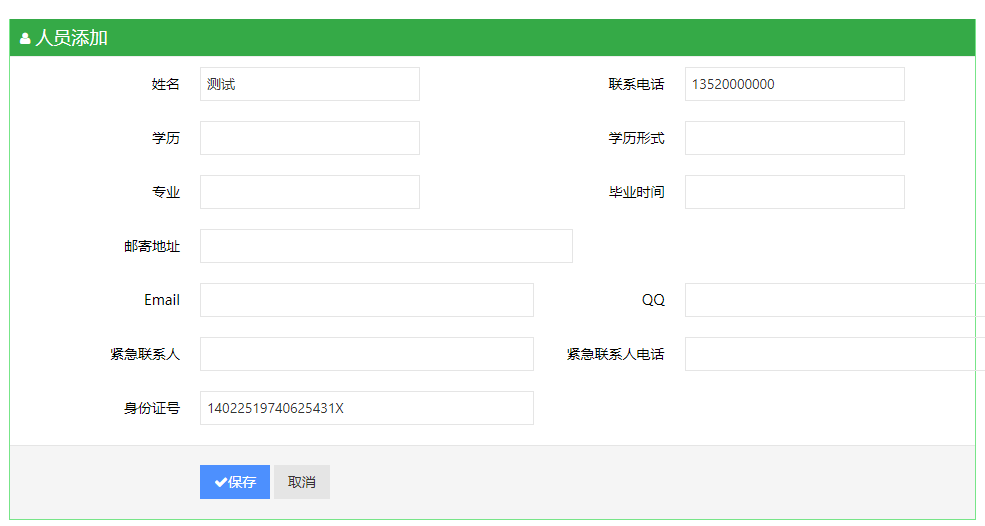Select the 紧急联系人电话 input field

click(835, 354)
